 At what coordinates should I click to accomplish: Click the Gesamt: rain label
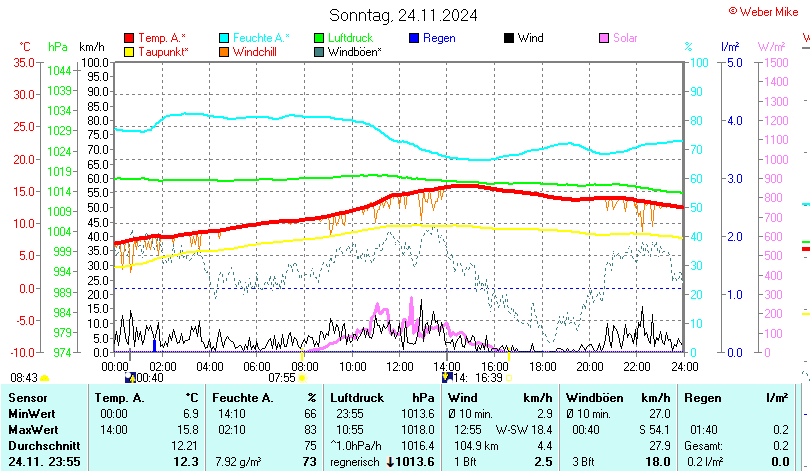pos(703,446)
